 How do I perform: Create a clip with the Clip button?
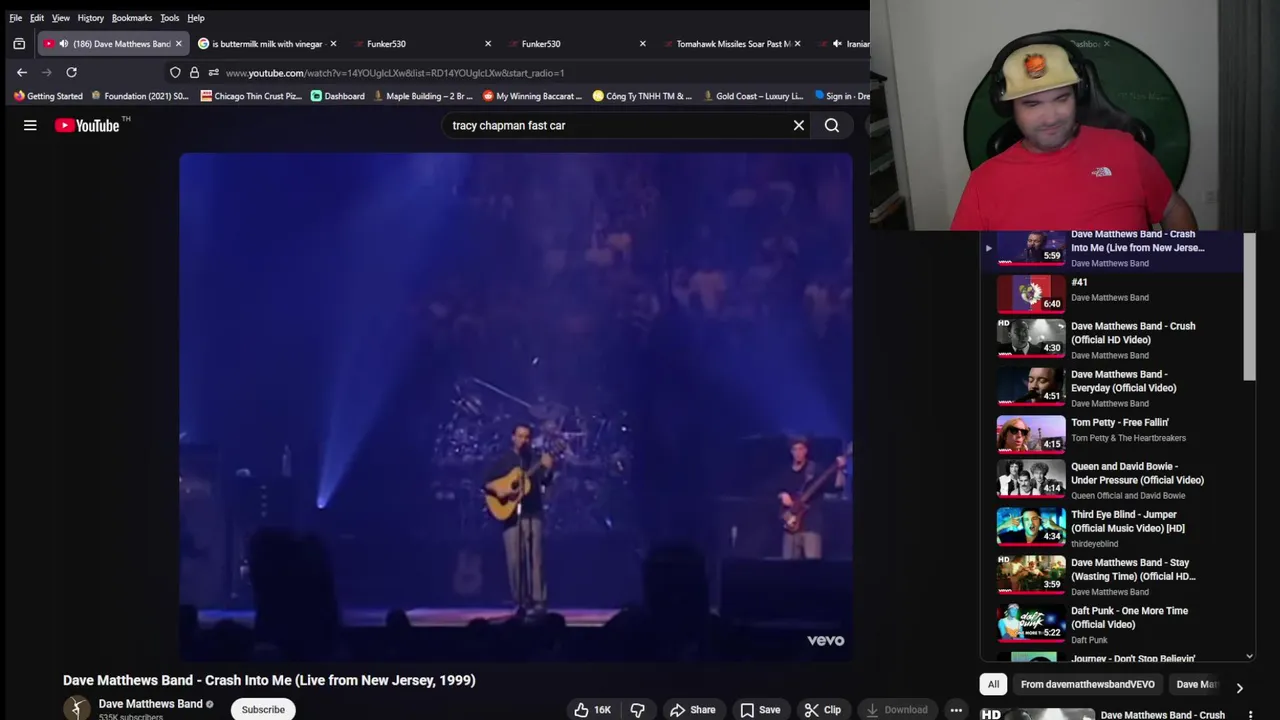click(823, 710)
